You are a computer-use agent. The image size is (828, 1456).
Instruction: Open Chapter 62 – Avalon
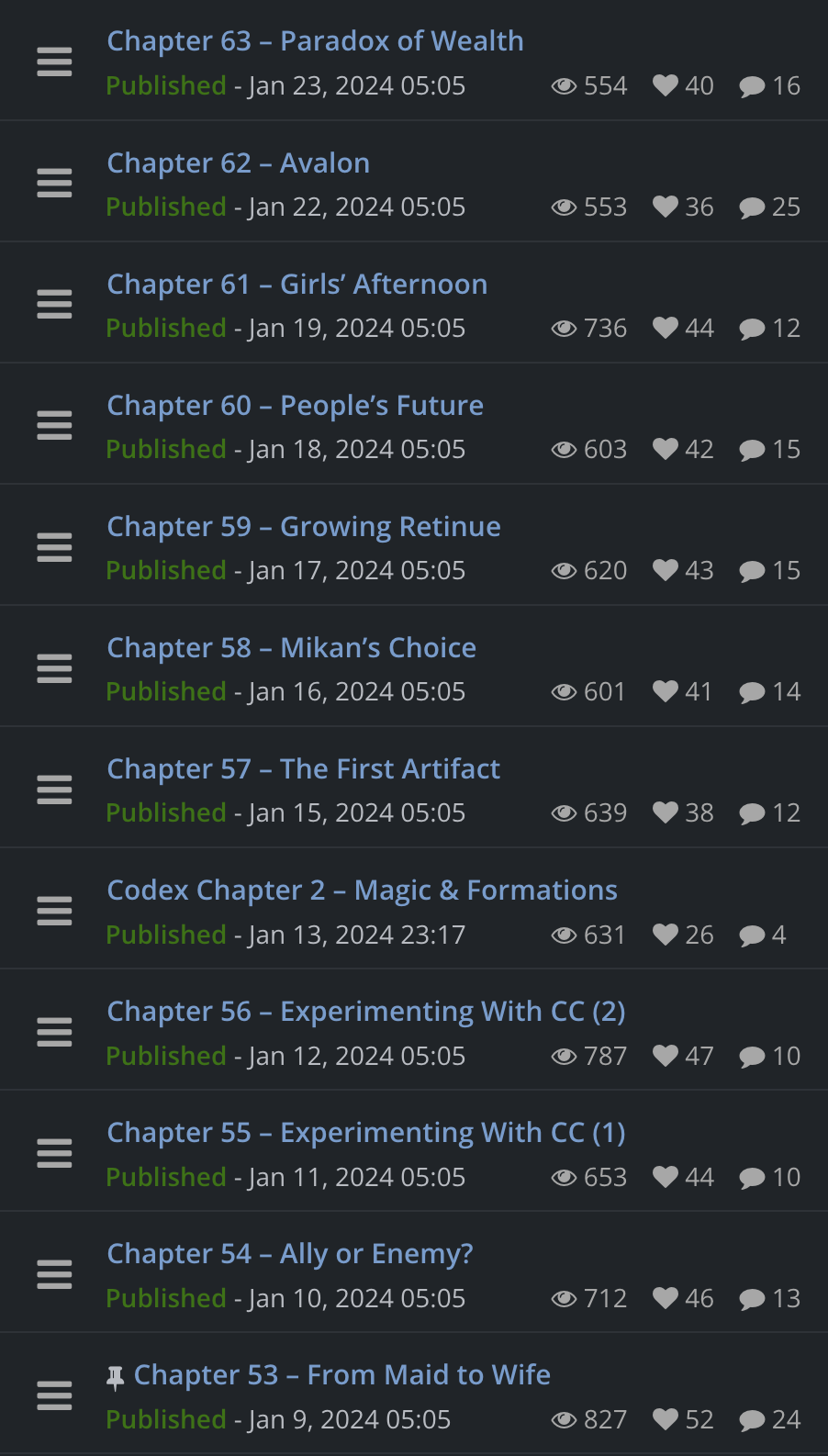239,163
